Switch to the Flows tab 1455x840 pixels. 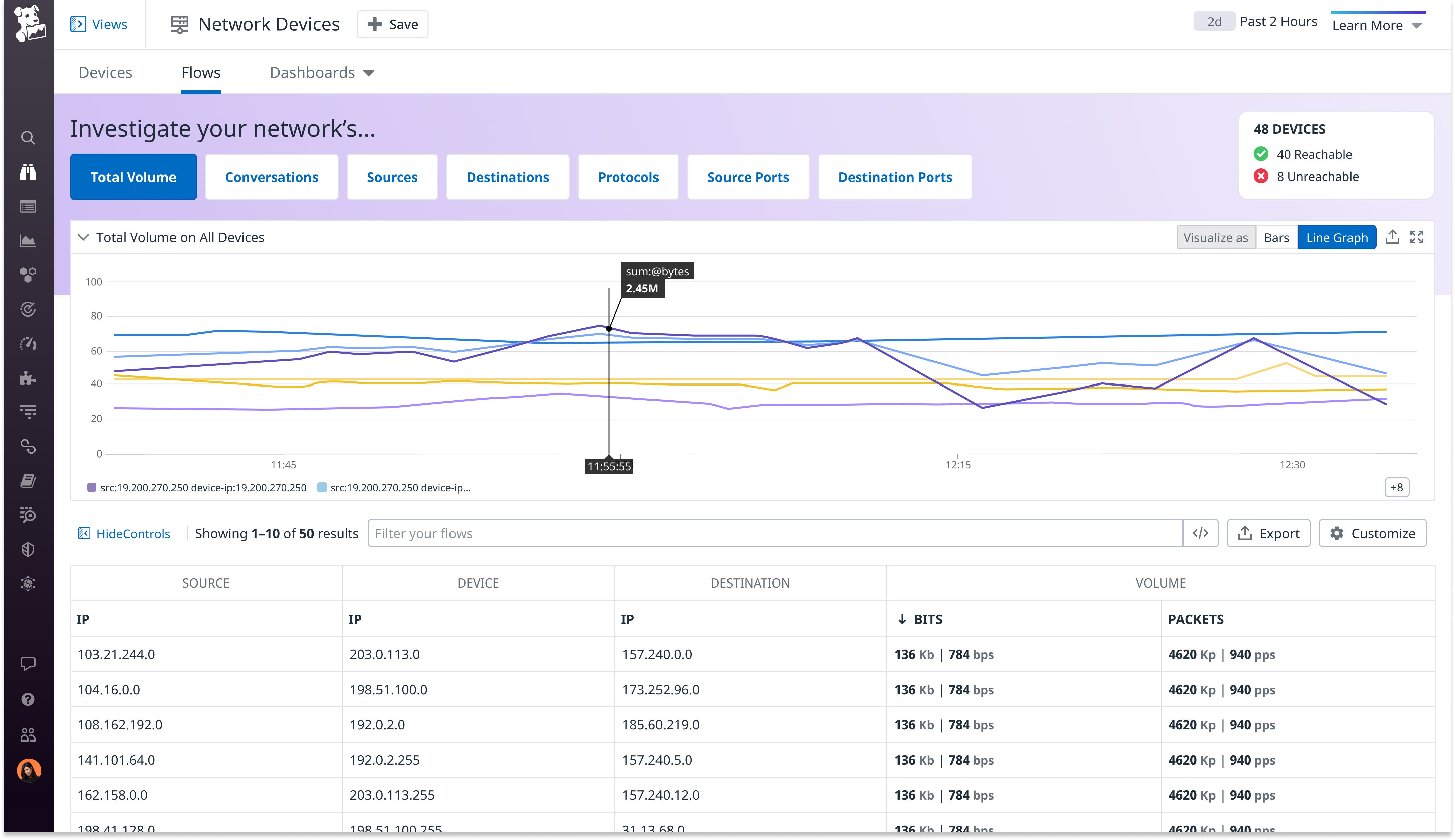pos(200,73)
